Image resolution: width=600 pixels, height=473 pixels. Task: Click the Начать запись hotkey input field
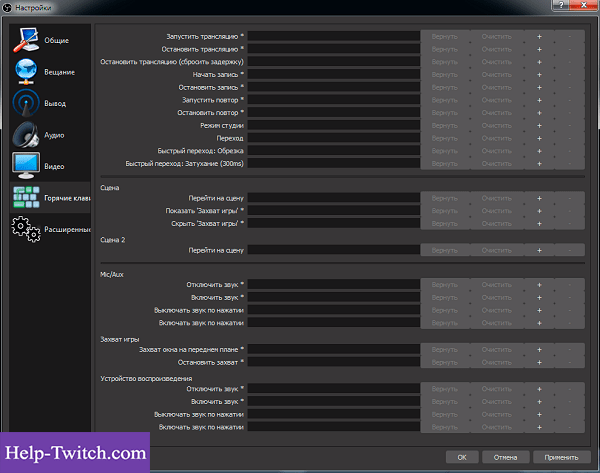333,74
